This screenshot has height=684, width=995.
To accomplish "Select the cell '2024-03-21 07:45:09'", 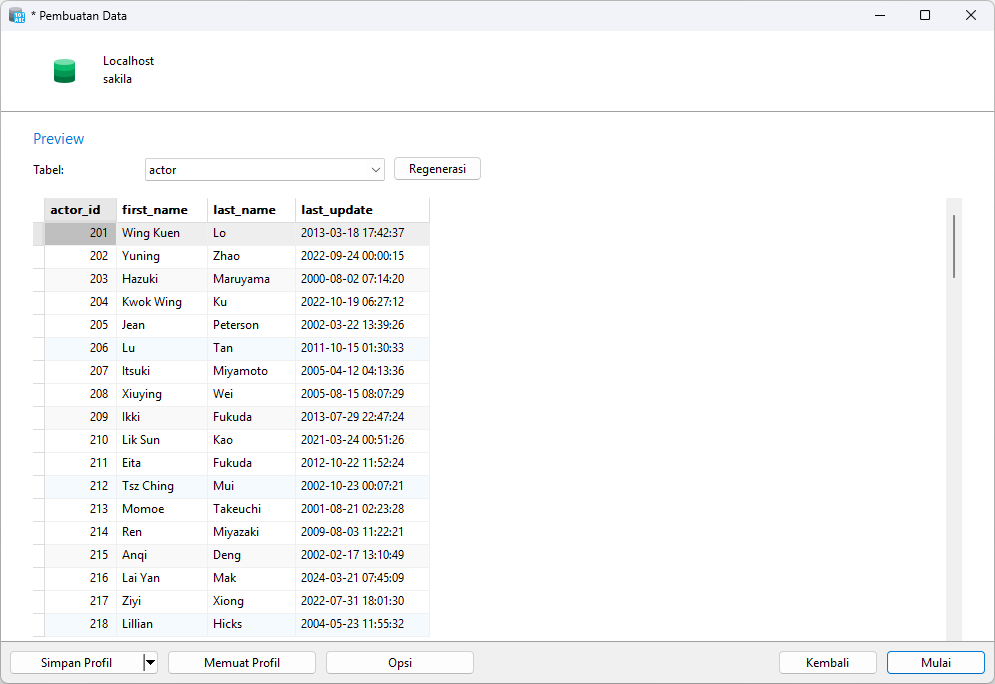I will (x=362, y=578).
